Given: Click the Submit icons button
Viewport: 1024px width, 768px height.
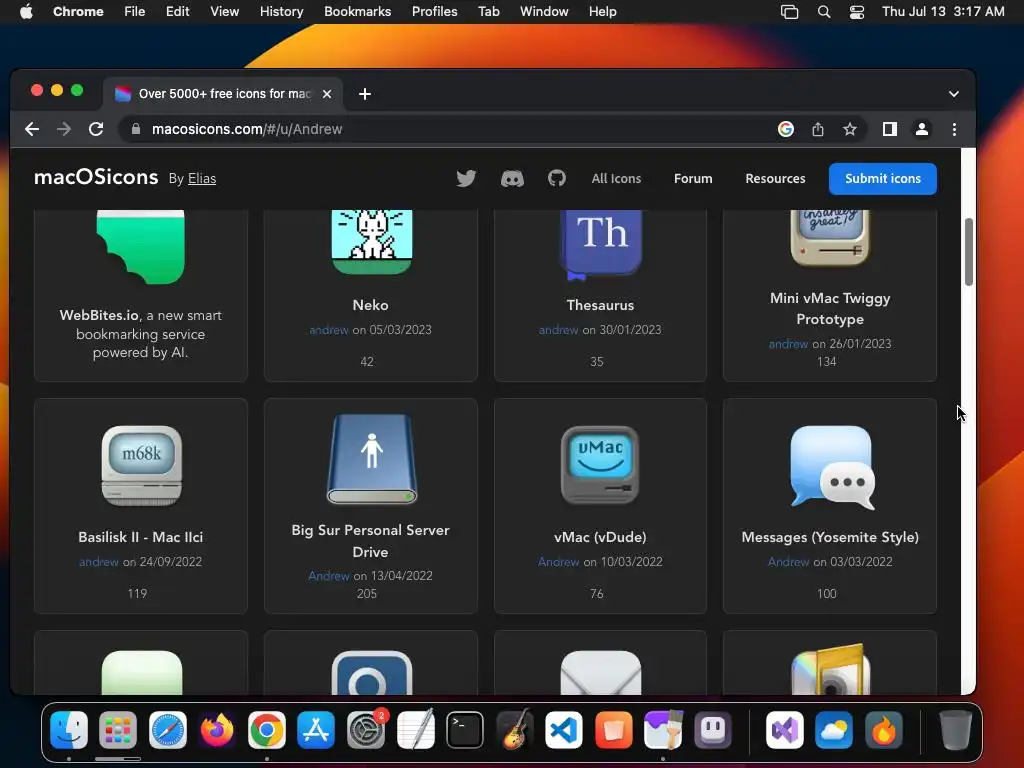Looking at the screenshot, I should (882, 178).
